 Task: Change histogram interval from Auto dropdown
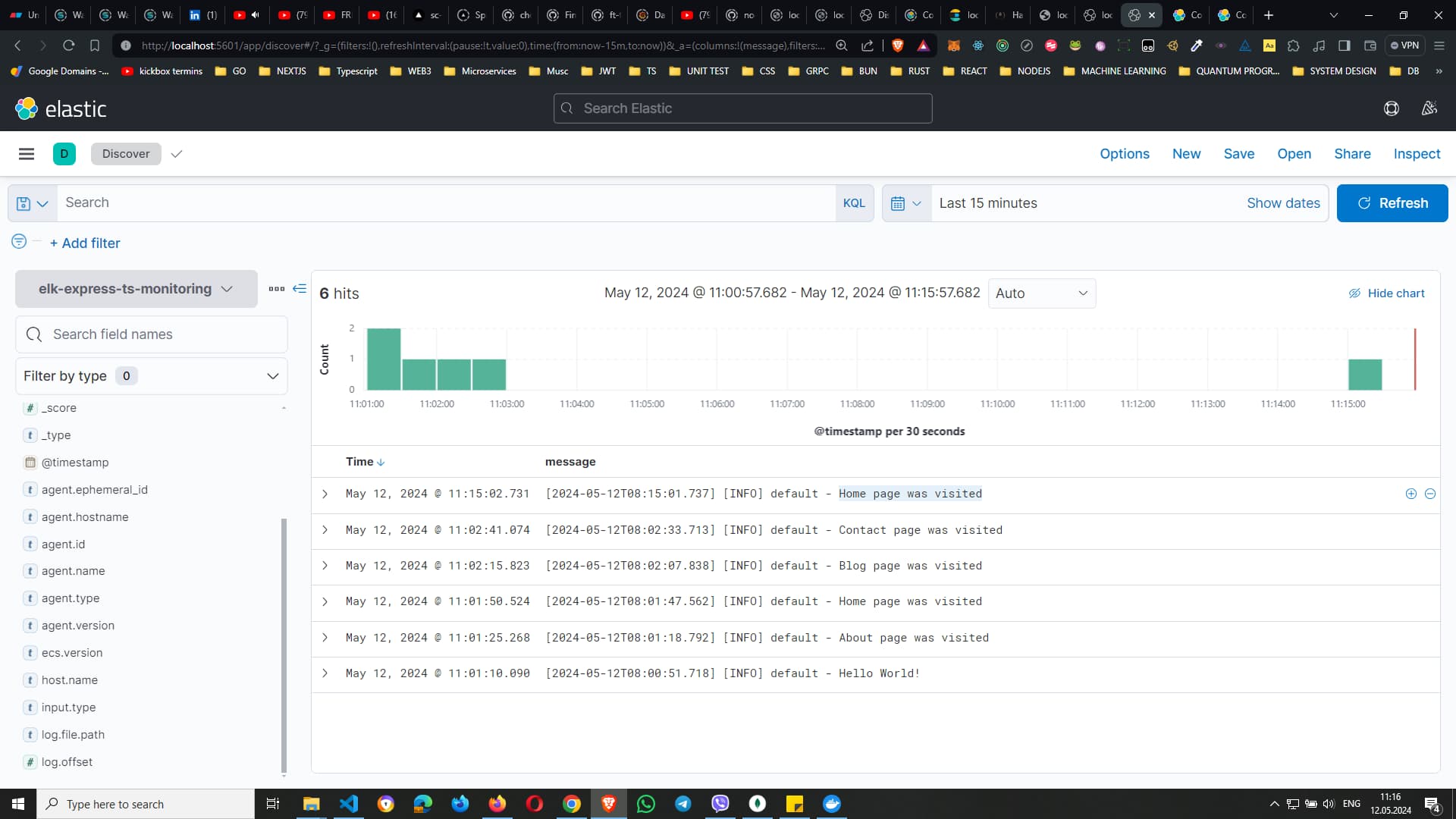[1041, 293]
